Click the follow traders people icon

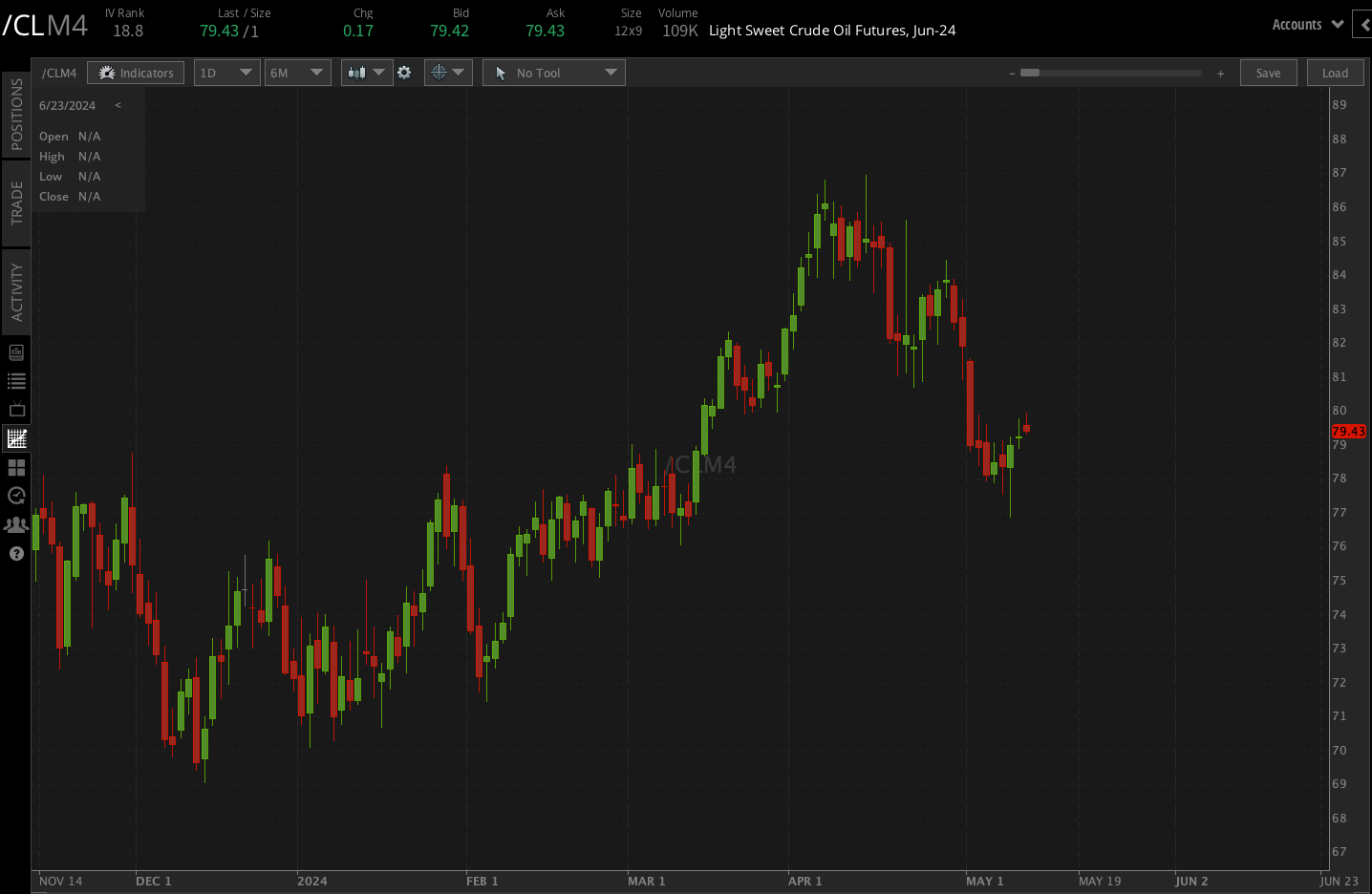[15, 524]
